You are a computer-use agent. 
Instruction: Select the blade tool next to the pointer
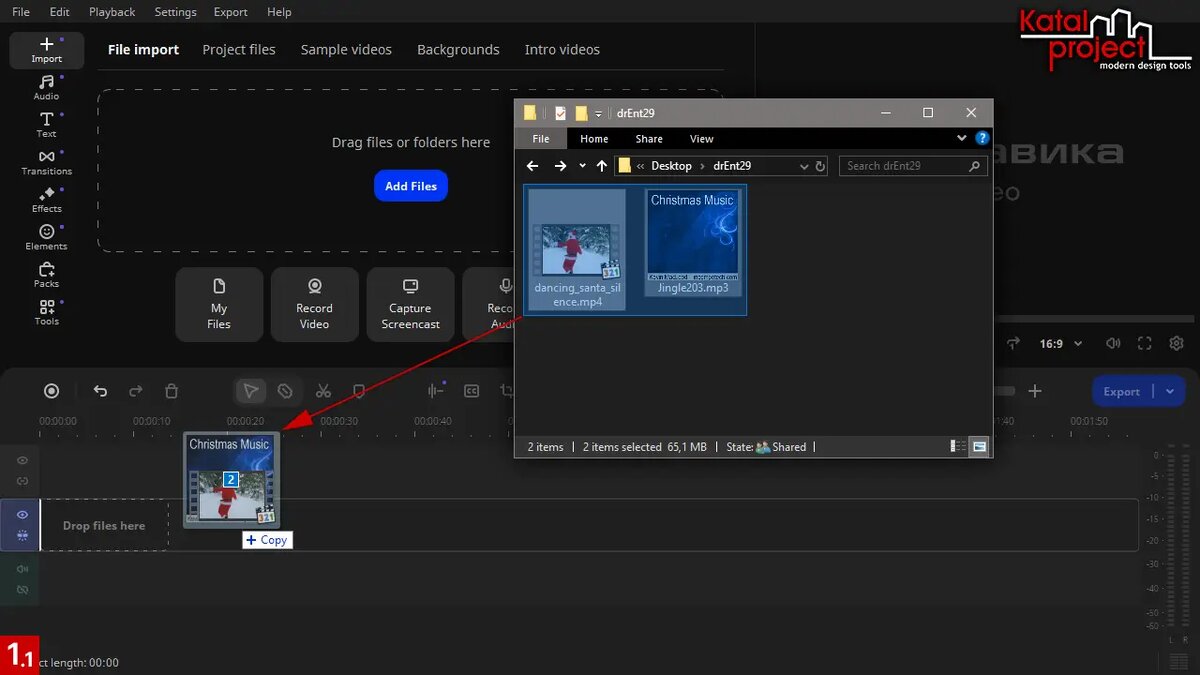pyautogui.click(x=285, y=391)
